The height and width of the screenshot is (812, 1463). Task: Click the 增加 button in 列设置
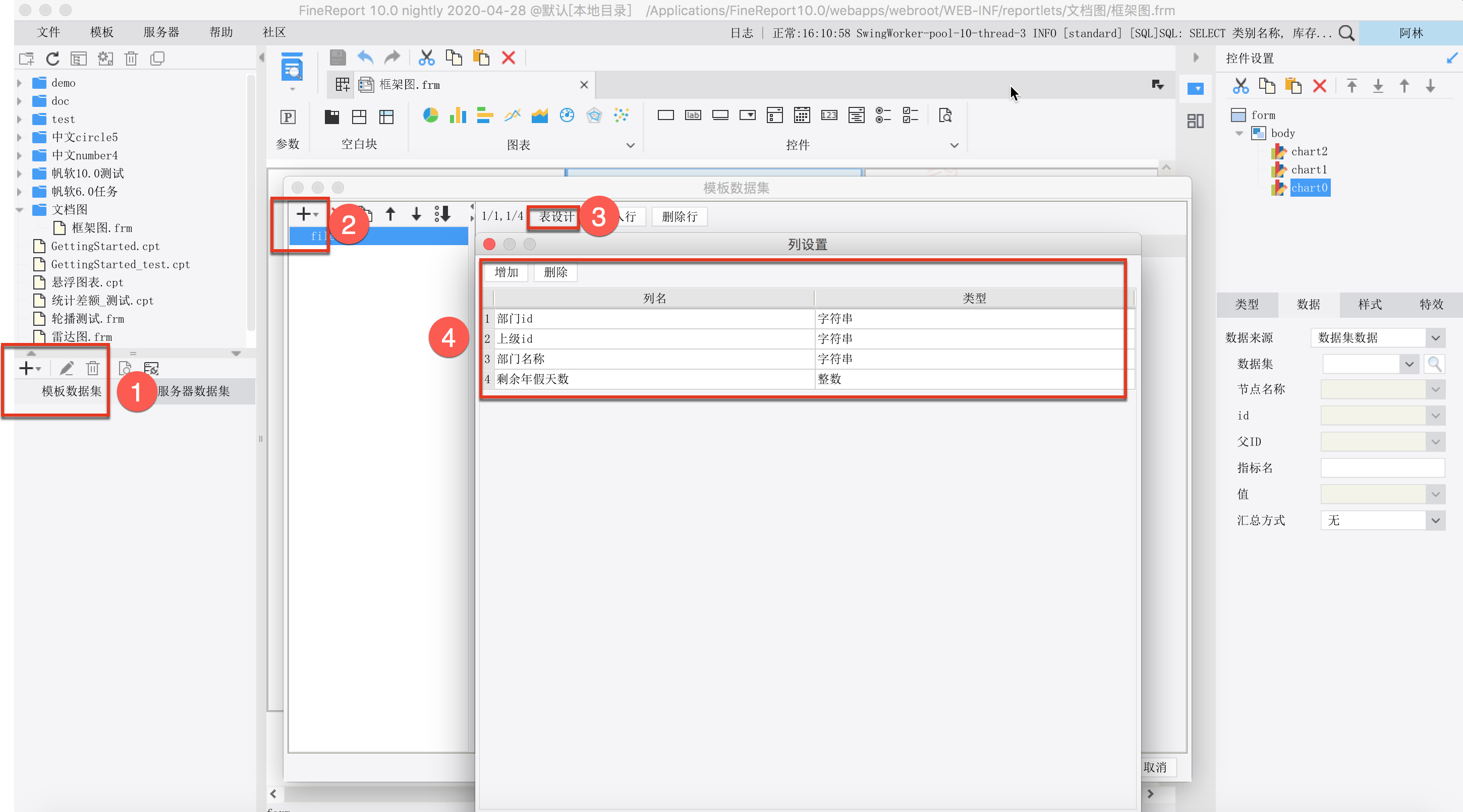click(x=506, y=272)
